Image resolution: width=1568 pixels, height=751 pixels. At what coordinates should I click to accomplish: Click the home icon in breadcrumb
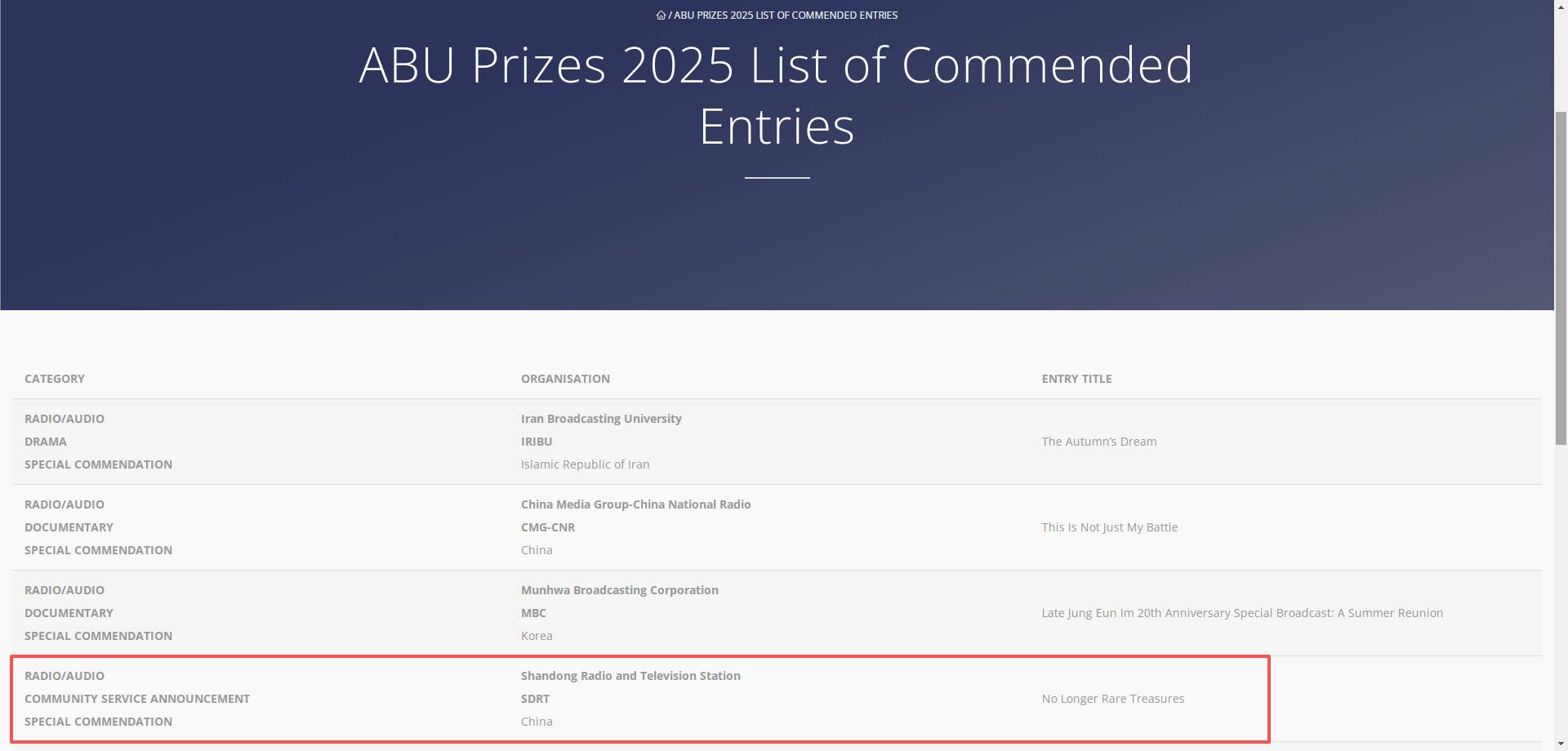click(x=661, y=15)
